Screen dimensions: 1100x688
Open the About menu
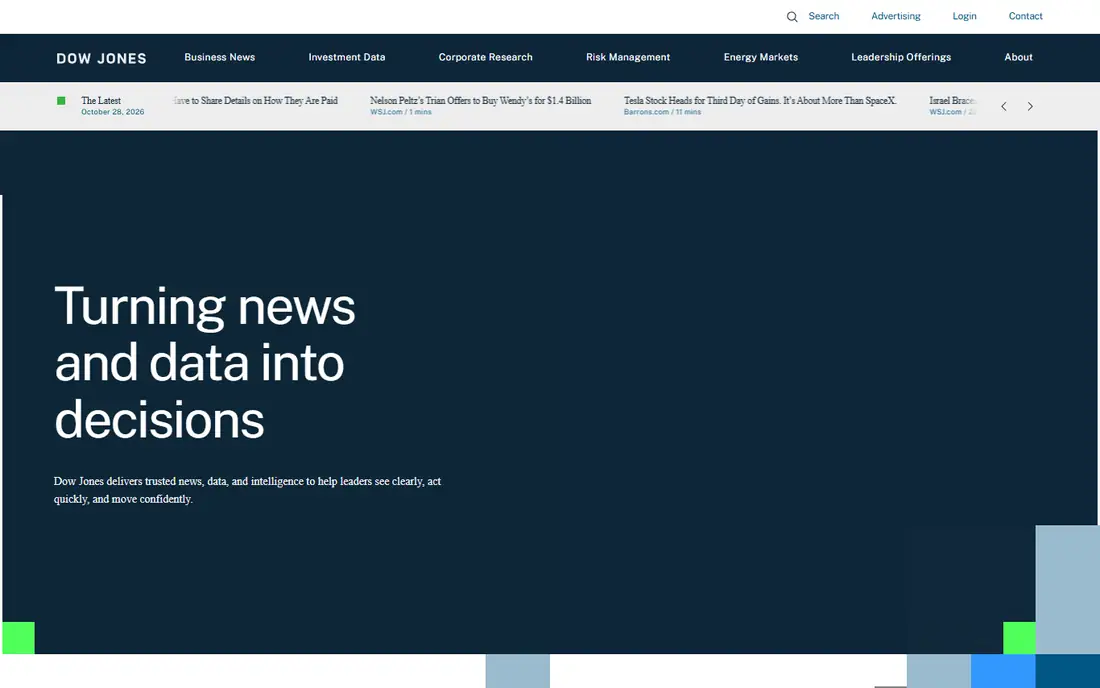[x=1018, y=58]
